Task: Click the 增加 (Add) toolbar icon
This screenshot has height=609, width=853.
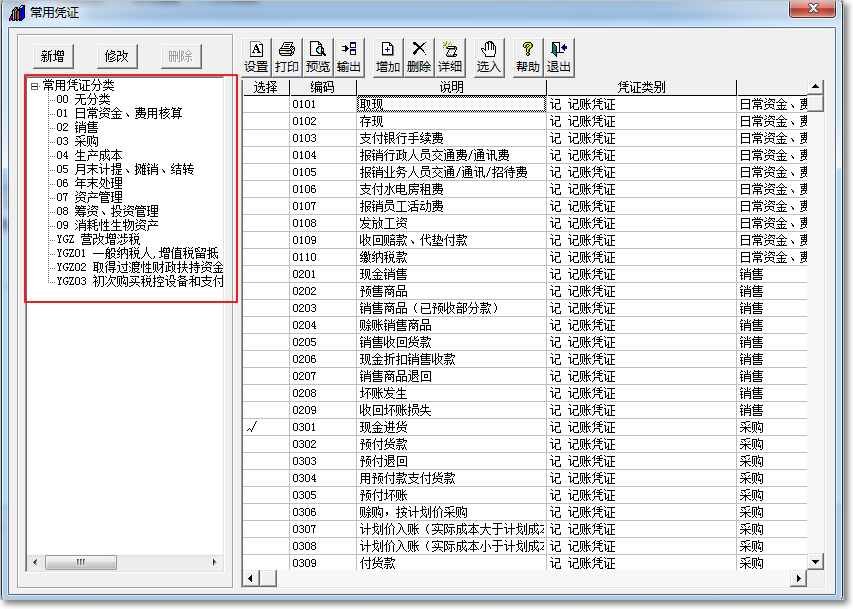Action: click(388, 56)
